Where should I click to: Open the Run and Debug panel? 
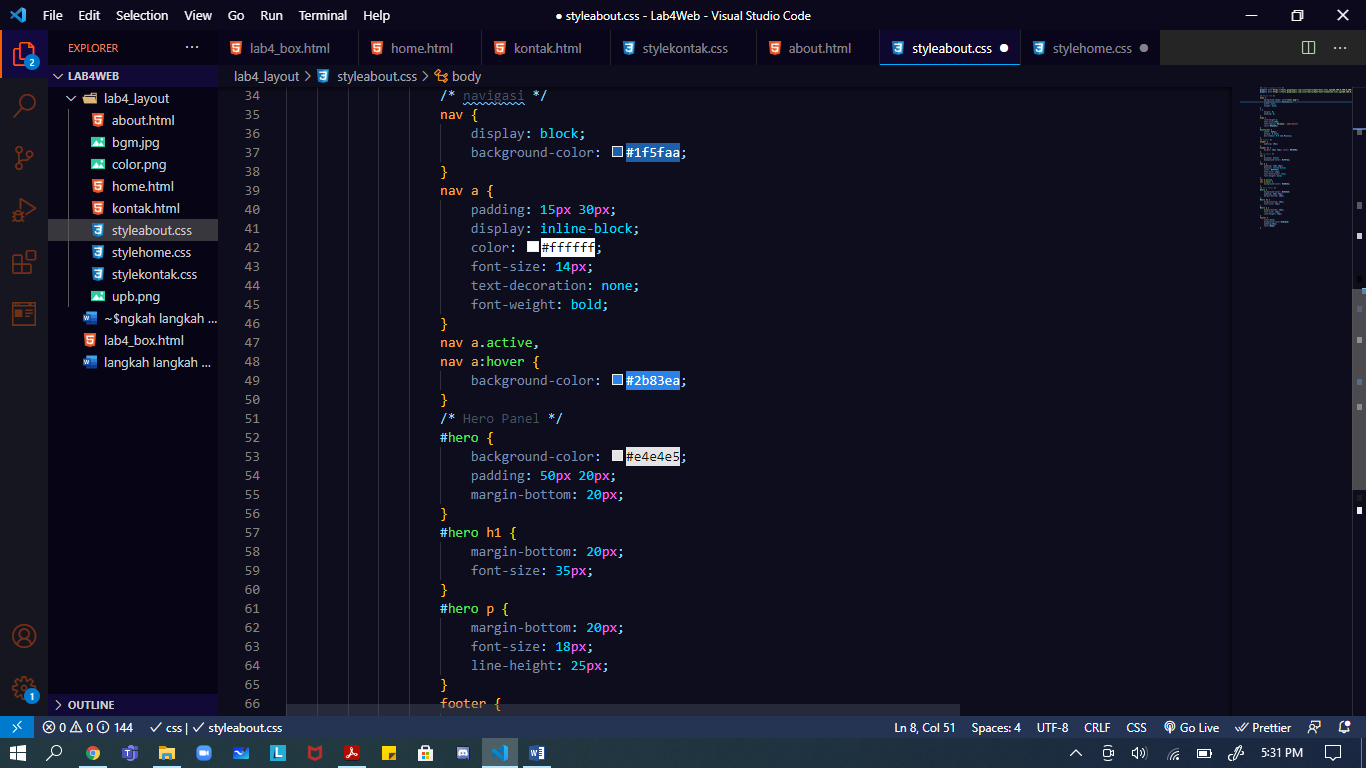pos(24,210)
